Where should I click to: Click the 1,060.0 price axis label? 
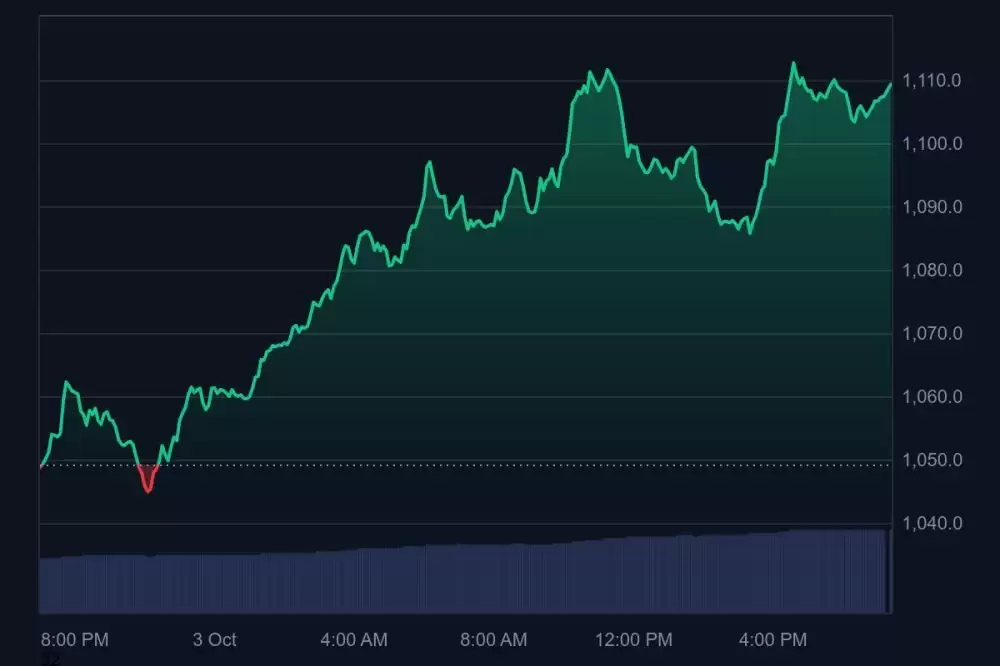(x=932, y=397)
